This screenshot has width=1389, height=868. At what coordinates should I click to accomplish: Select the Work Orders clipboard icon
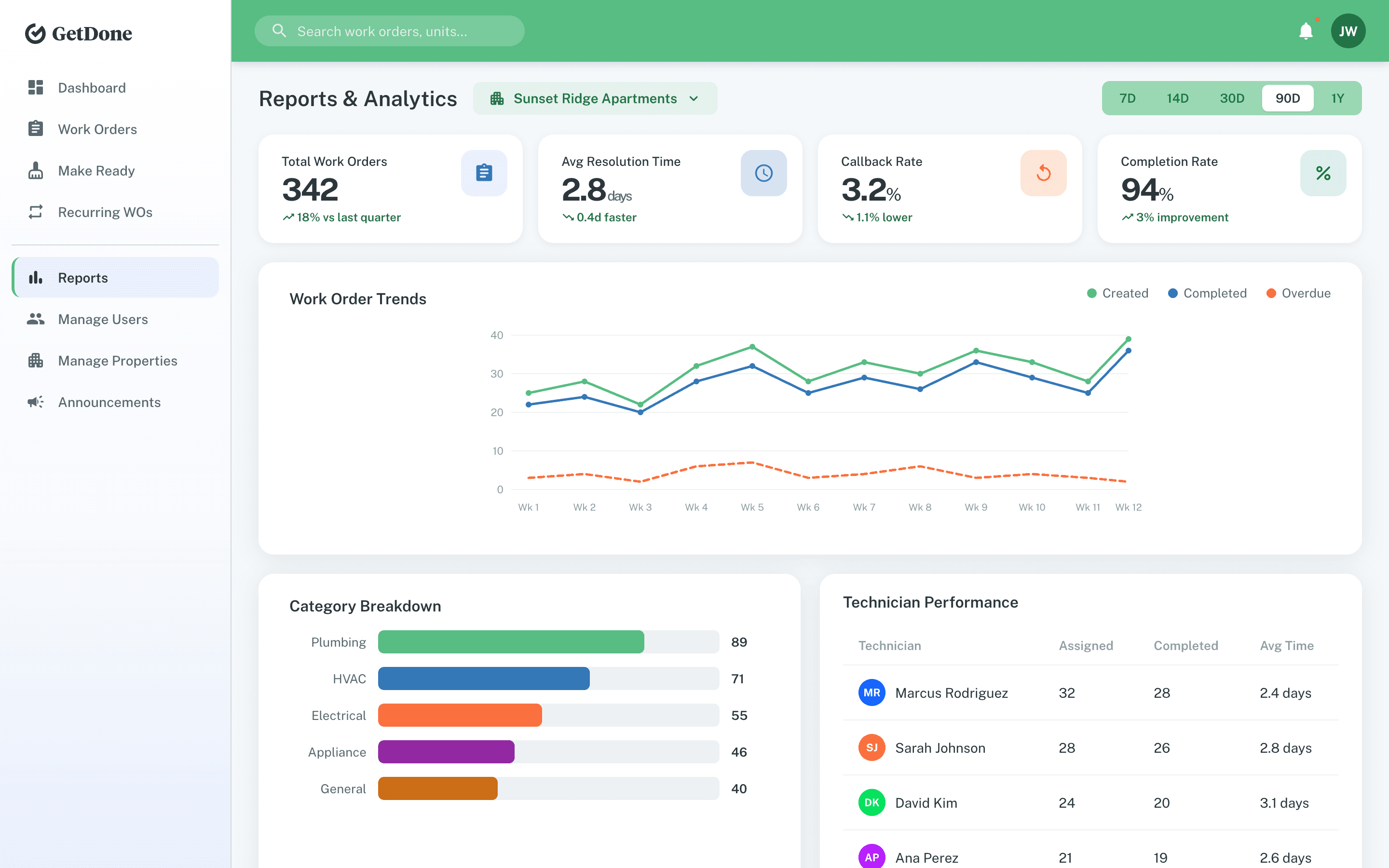pyautogui.click(x=35, y=129)
